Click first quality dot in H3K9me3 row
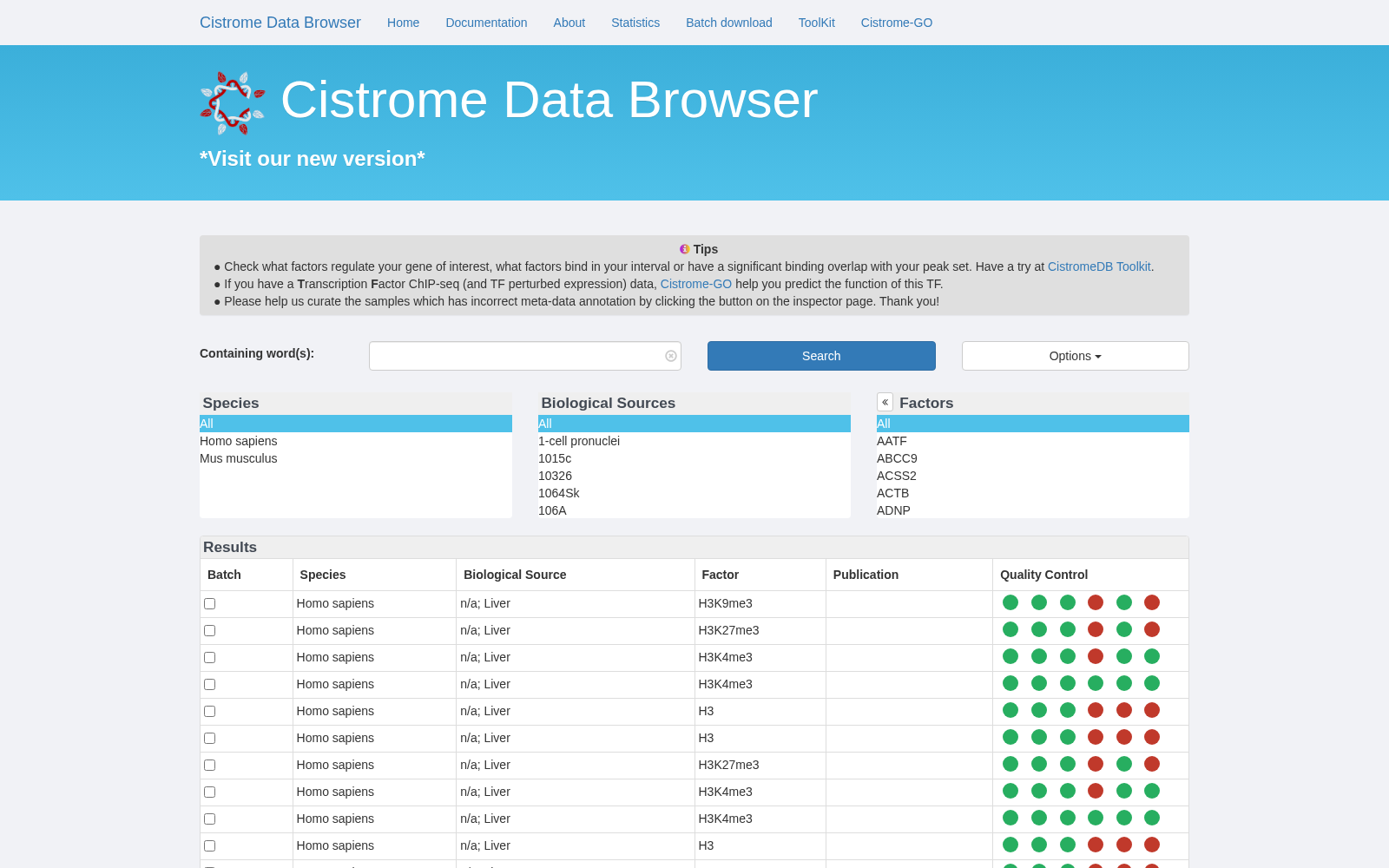This screenshot has width=1389, height=868. pos(1010,602)
